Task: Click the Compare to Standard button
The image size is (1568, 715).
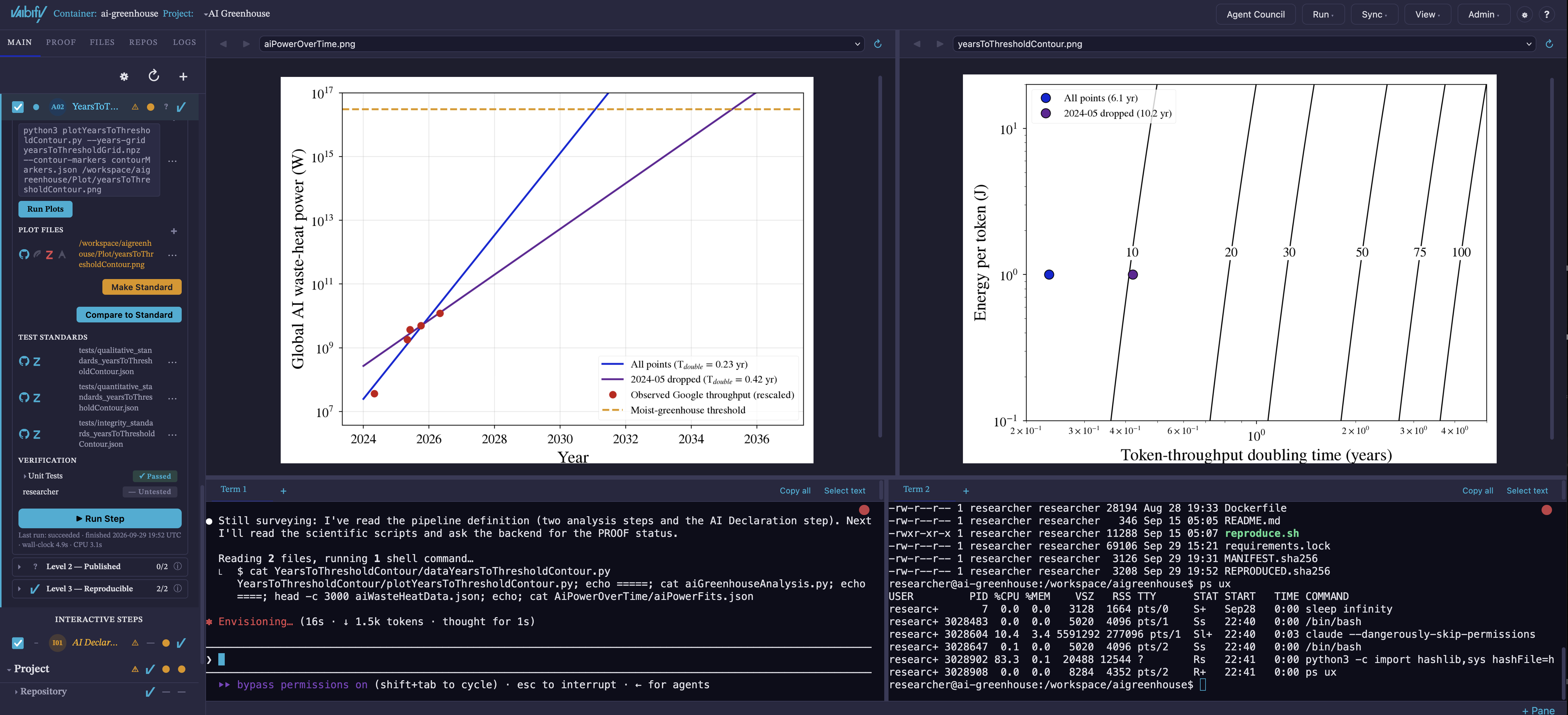Action: (x=129, y=315)
